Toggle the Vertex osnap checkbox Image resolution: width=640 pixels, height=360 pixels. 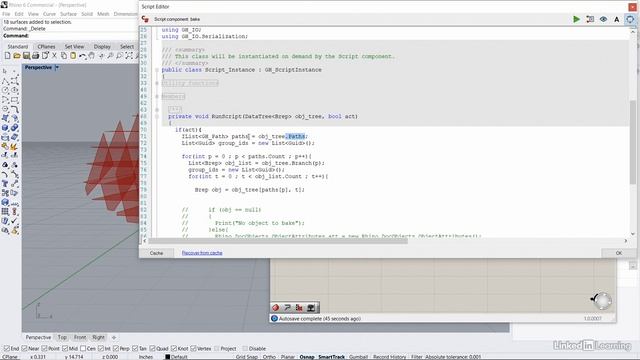click(x=193, y=349)
